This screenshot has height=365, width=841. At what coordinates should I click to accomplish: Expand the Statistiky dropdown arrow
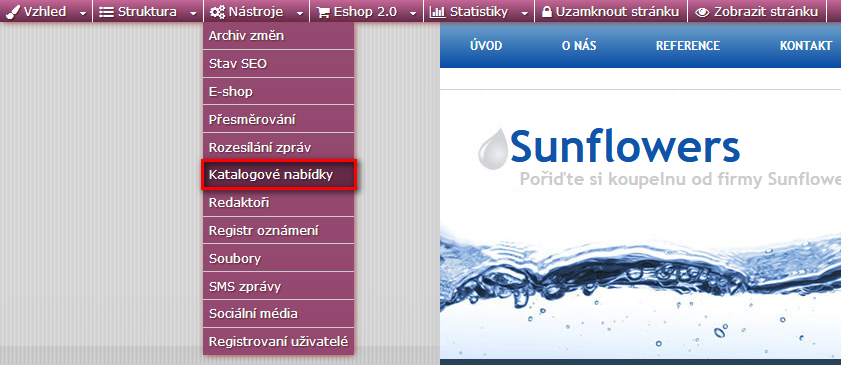525,13
